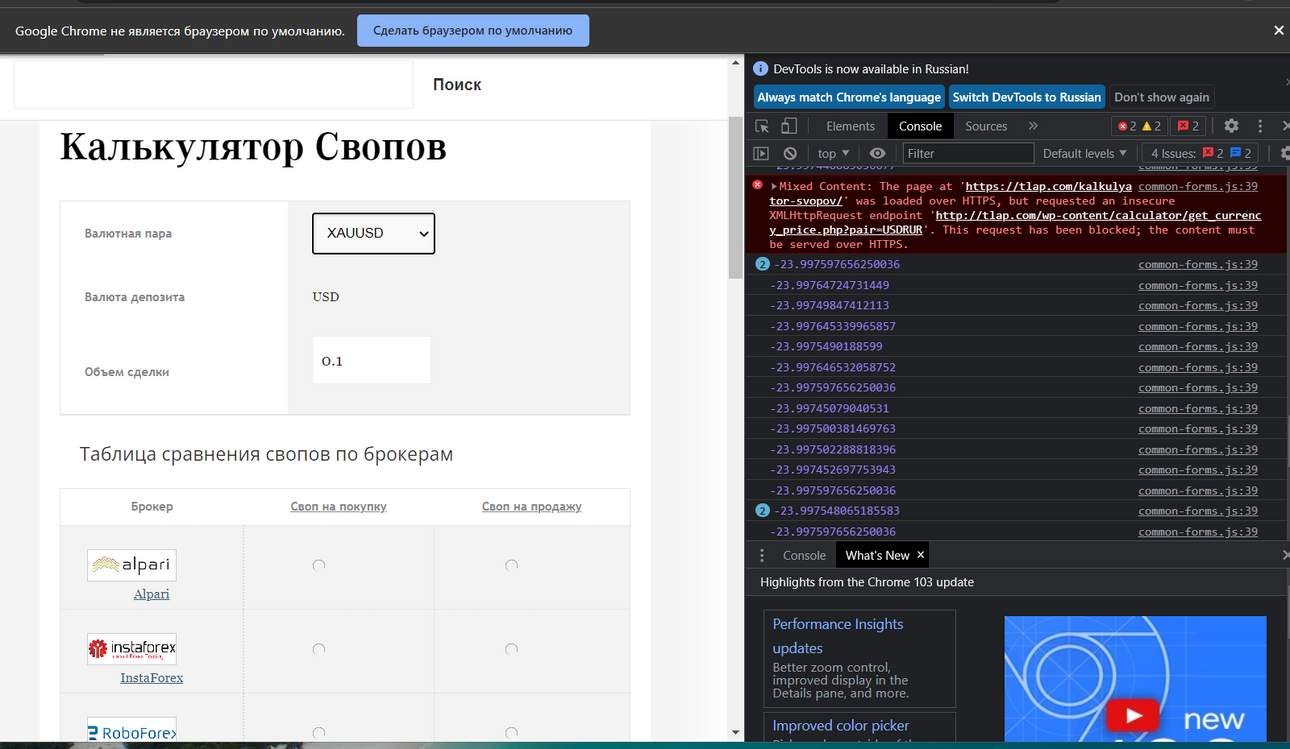
Task: Toggle the device toolbar icon in DevTools
Action: tap(789, 126)
